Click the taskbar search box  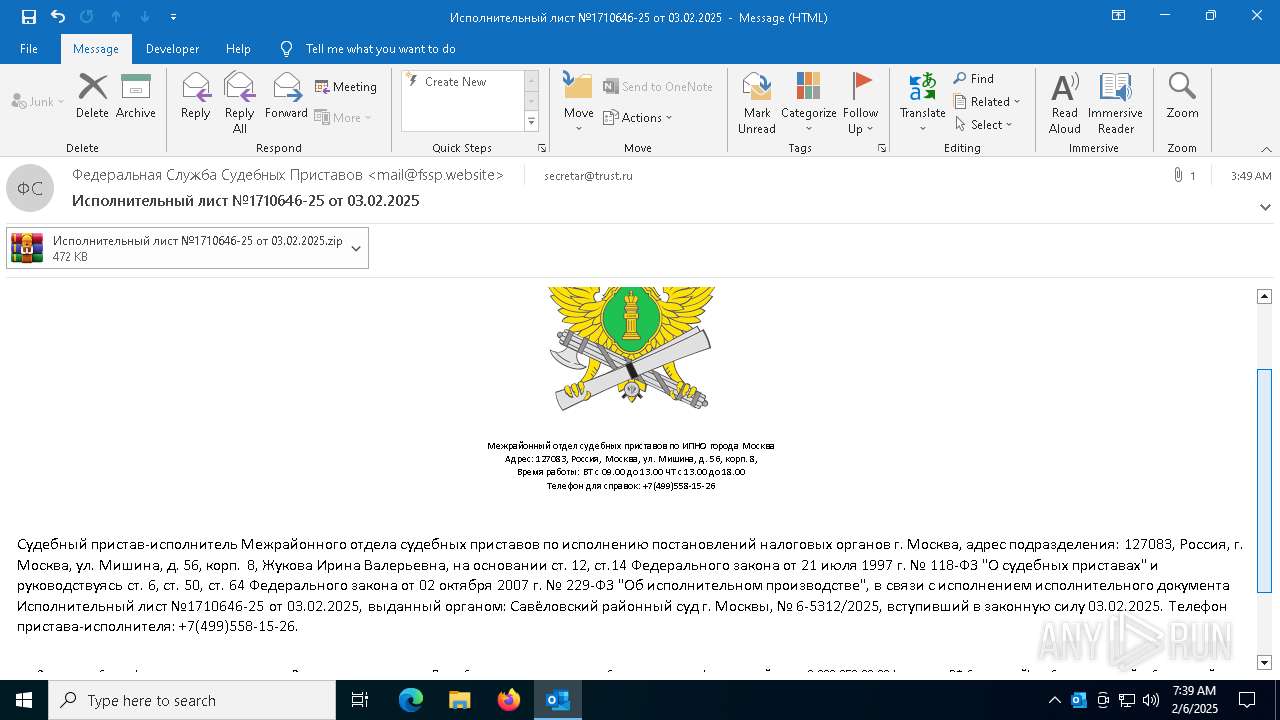click(192, 700)
